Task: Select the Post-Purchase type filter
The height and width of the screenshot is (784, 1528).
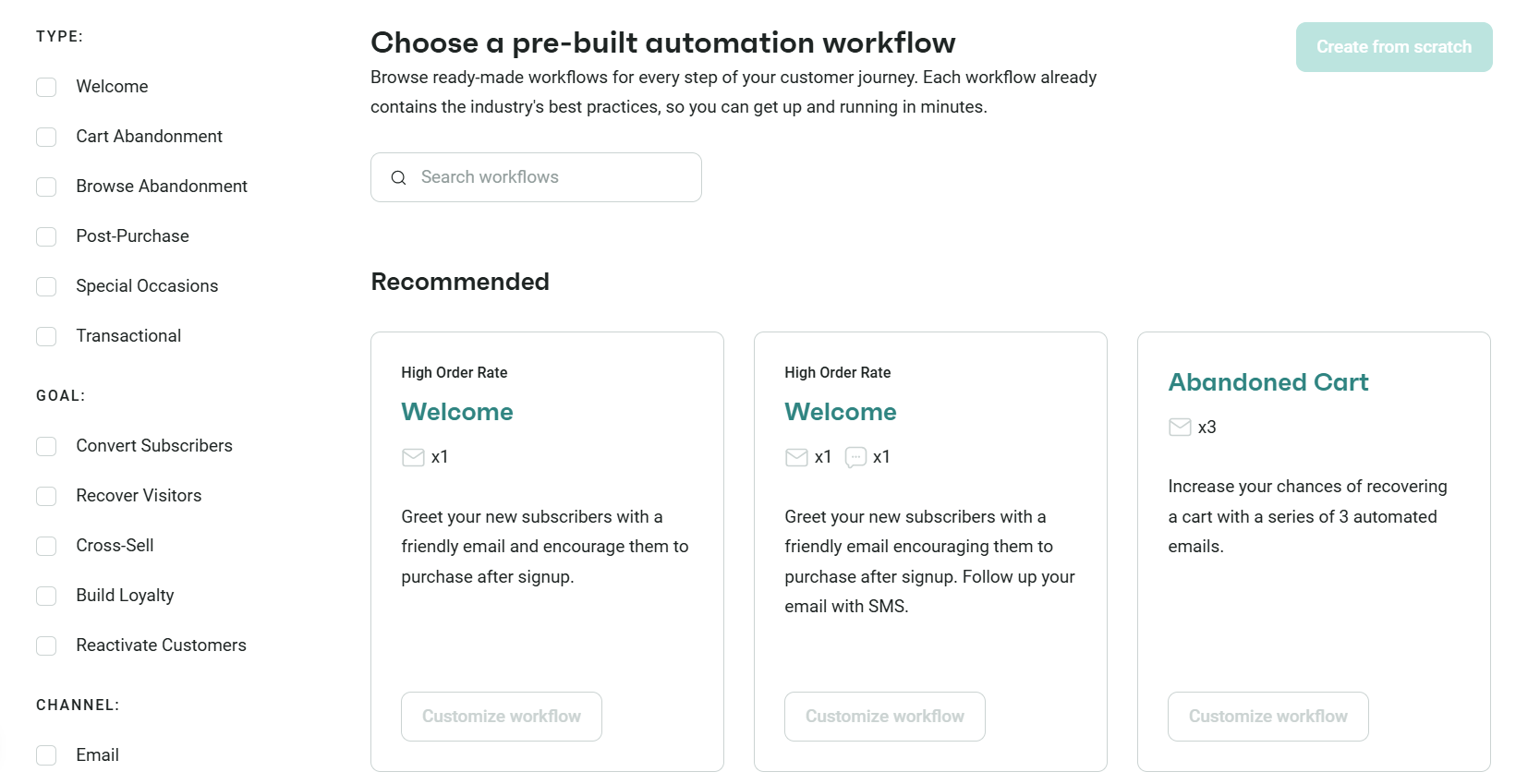Action: coord(46,236)
